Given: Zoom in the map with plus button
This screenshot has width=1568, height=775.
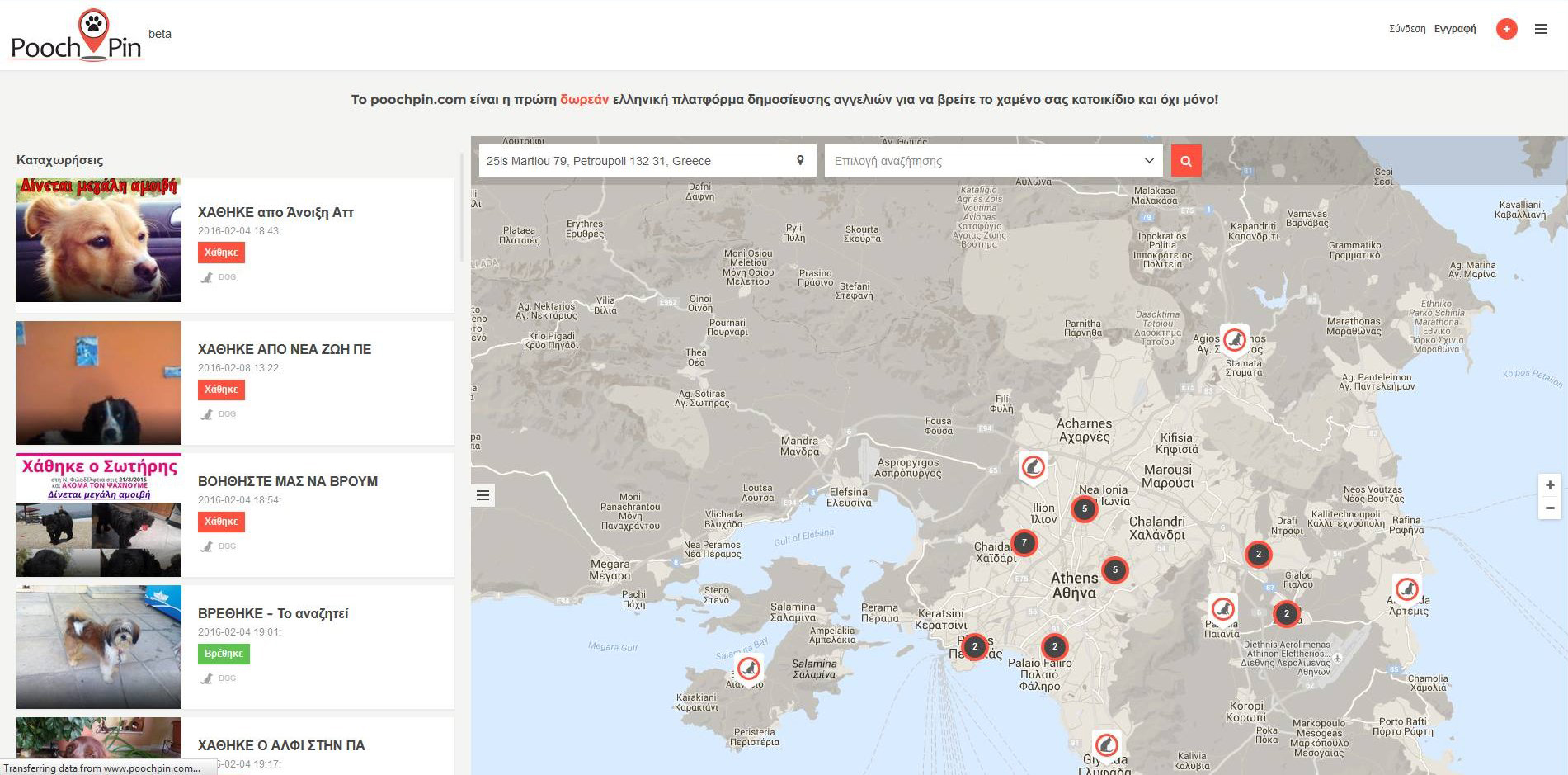Looking at the screenshot, I should coord(1550,485).
